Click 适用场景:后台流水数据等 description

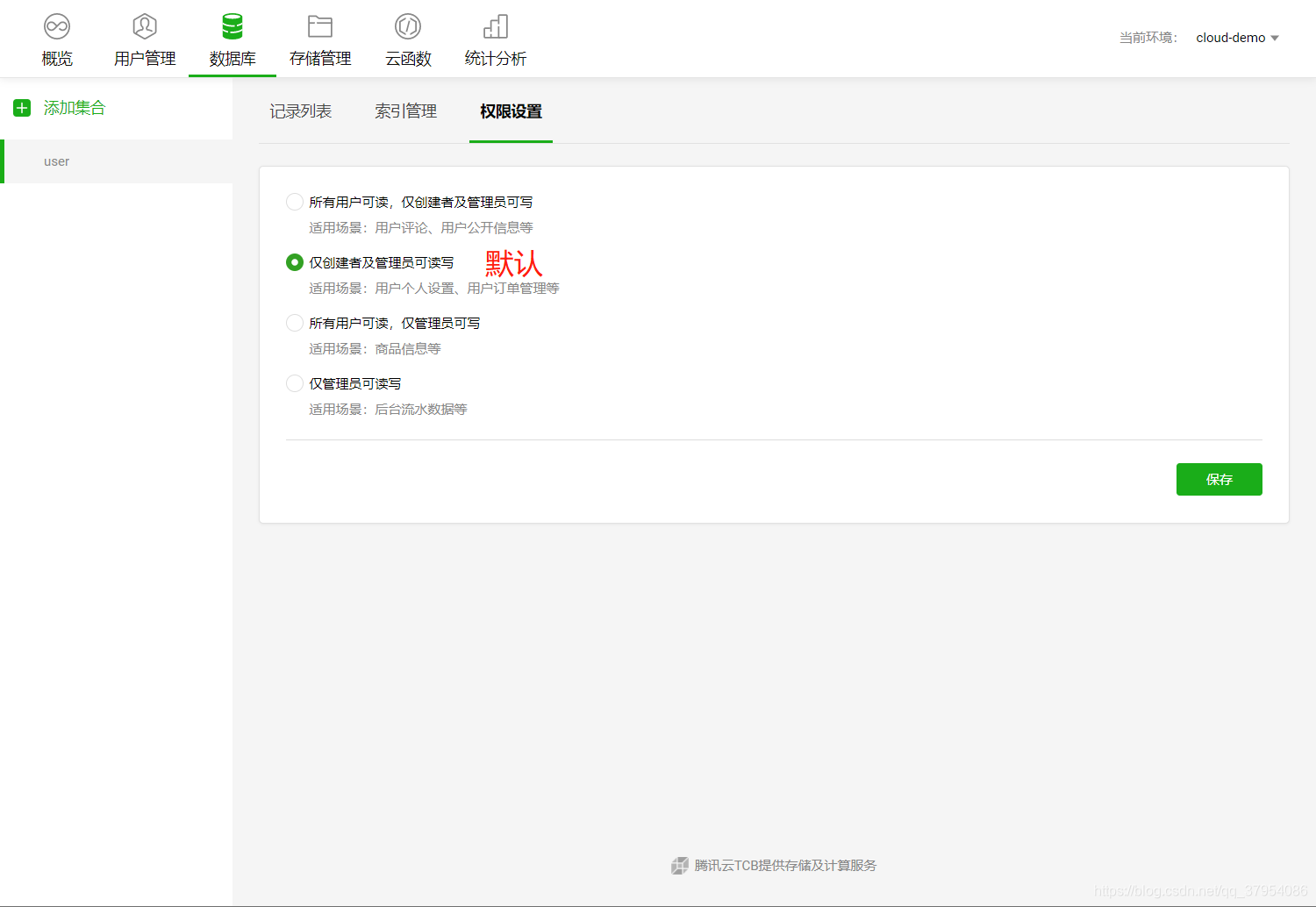pos(388,409)
